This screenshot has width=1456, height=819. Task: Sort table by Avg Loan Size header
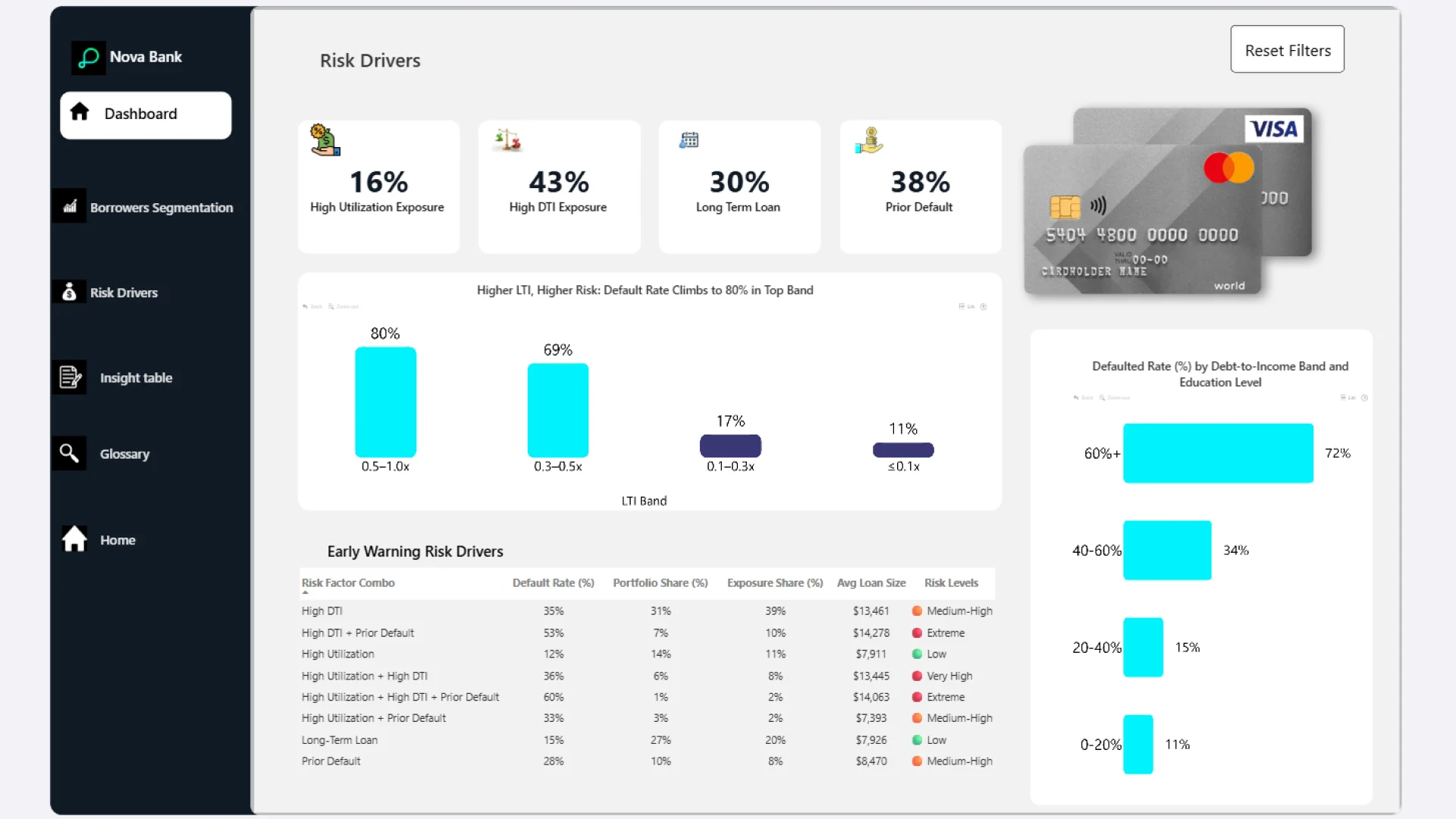click(x=871, y=582)
